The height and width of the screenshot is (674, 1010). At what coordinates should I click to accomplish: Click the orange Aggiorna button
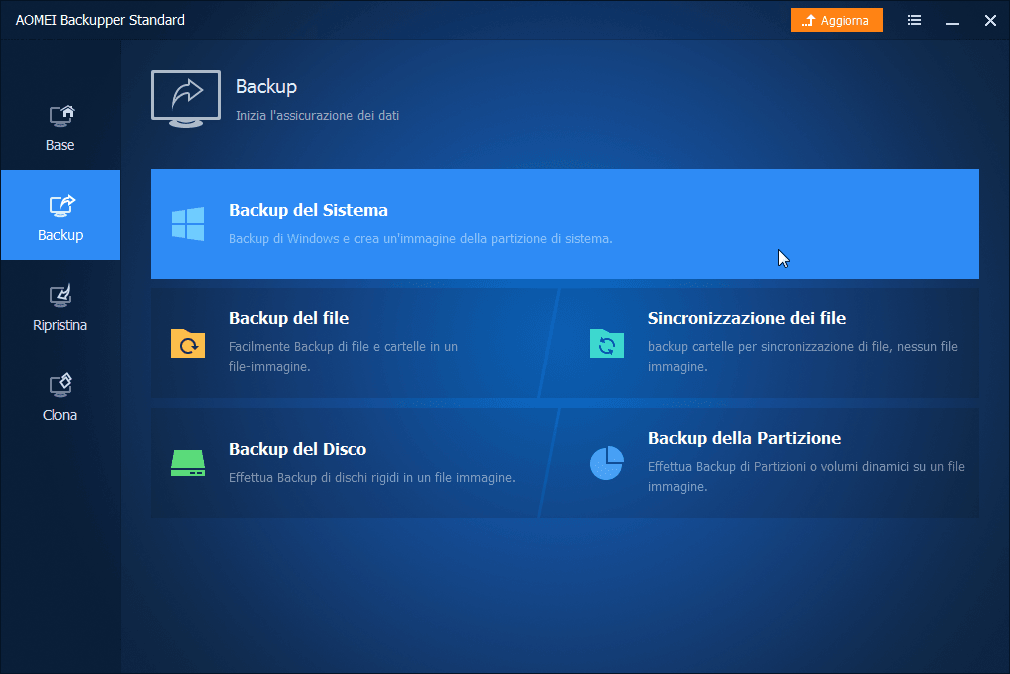click(837, 20)
